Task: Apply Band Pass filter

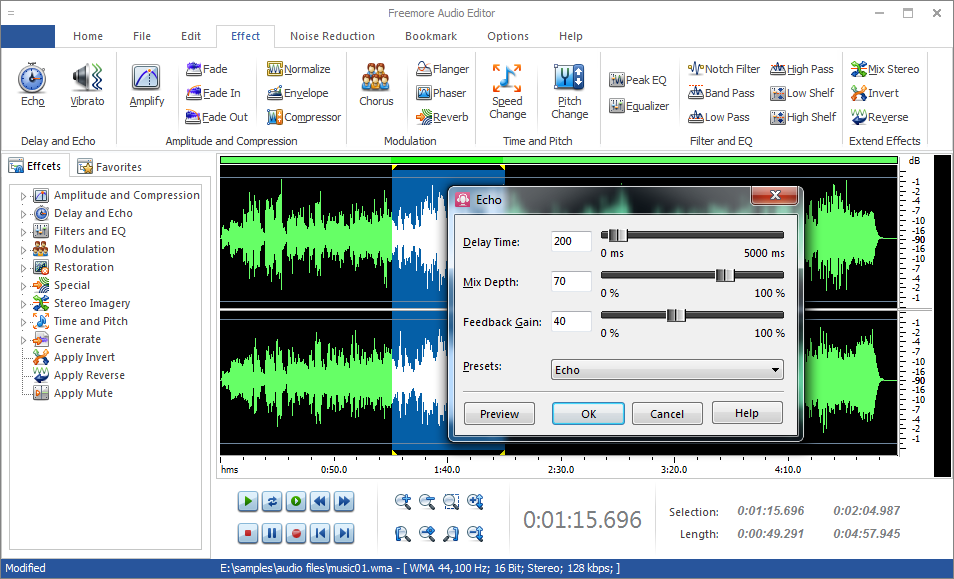Action: click(722, 93)
